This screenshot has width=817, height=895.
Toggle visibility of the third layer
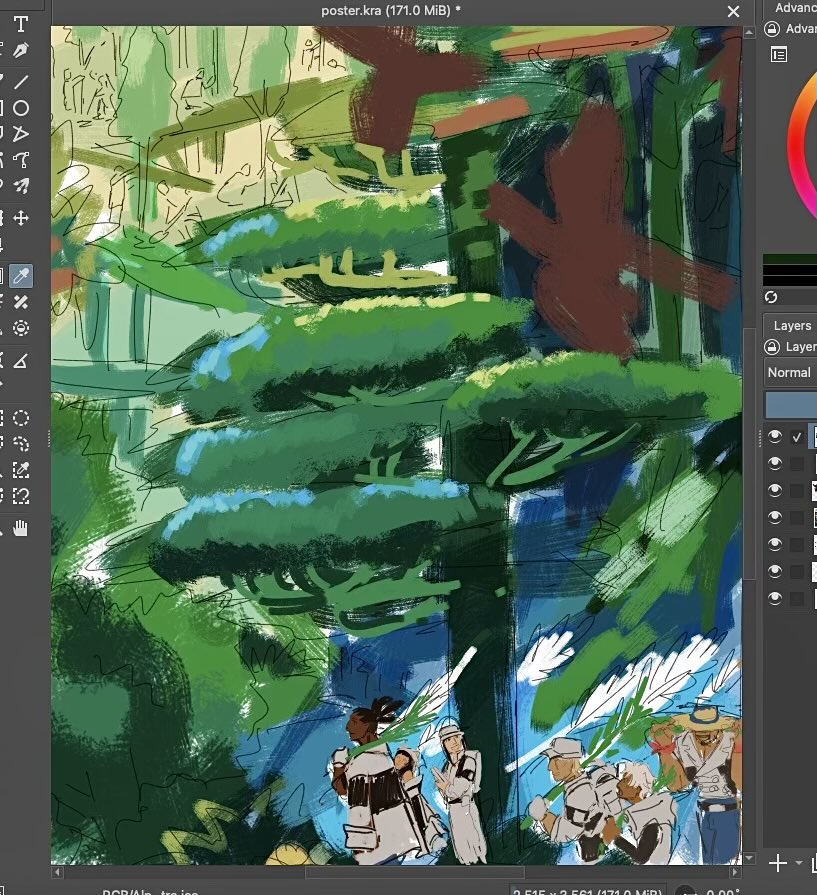775,490
